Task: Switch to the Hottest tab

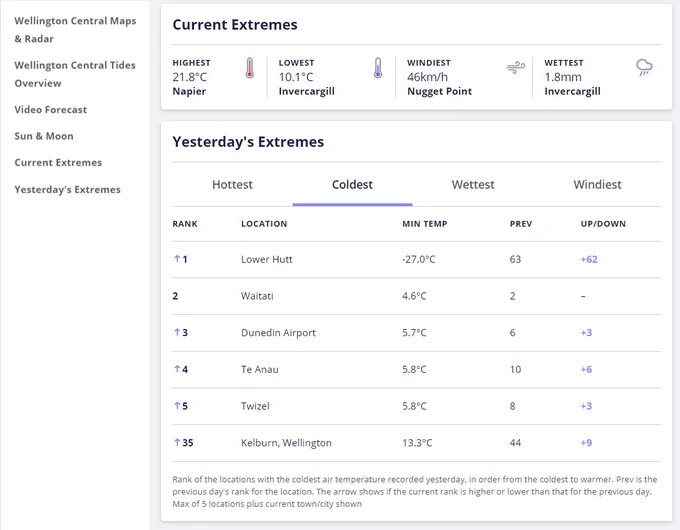Action: pyautogui.click(x=232, y=185)
